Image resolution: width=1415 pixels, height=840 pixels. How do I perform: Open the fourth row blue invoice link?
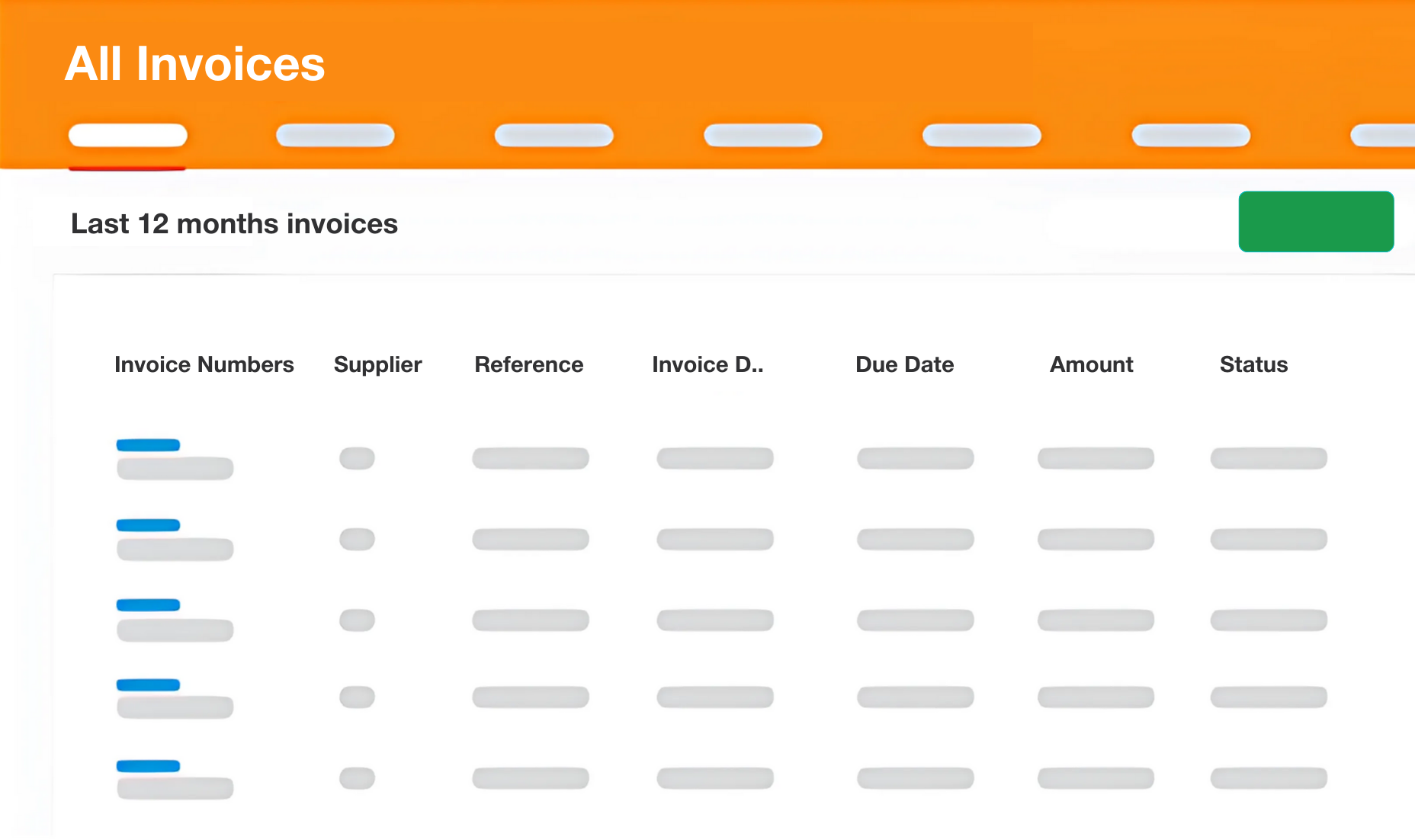tap(148, 685)
